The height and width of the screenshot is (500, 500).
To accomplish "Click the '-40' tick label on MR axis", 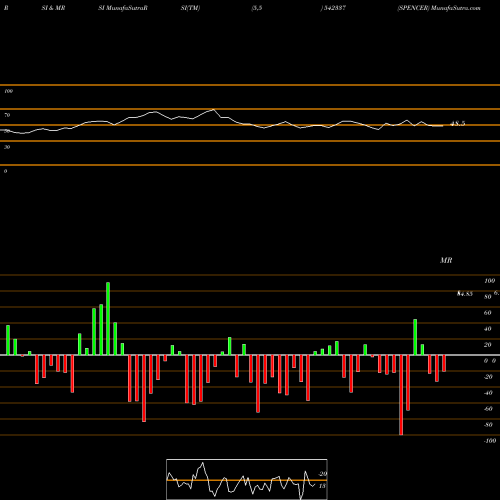I will [488, 393].
